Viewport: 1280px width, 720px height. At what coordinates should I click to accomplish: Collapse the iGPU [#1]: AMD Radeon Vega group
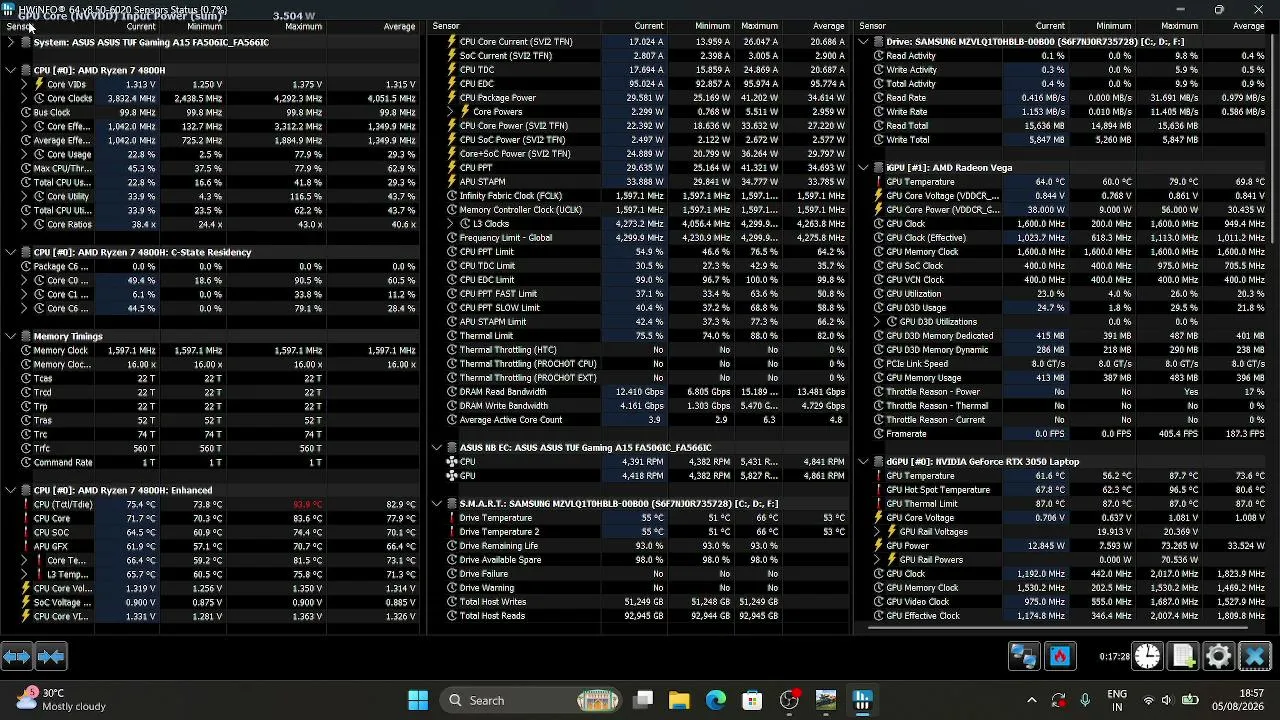tap(864, 168)
